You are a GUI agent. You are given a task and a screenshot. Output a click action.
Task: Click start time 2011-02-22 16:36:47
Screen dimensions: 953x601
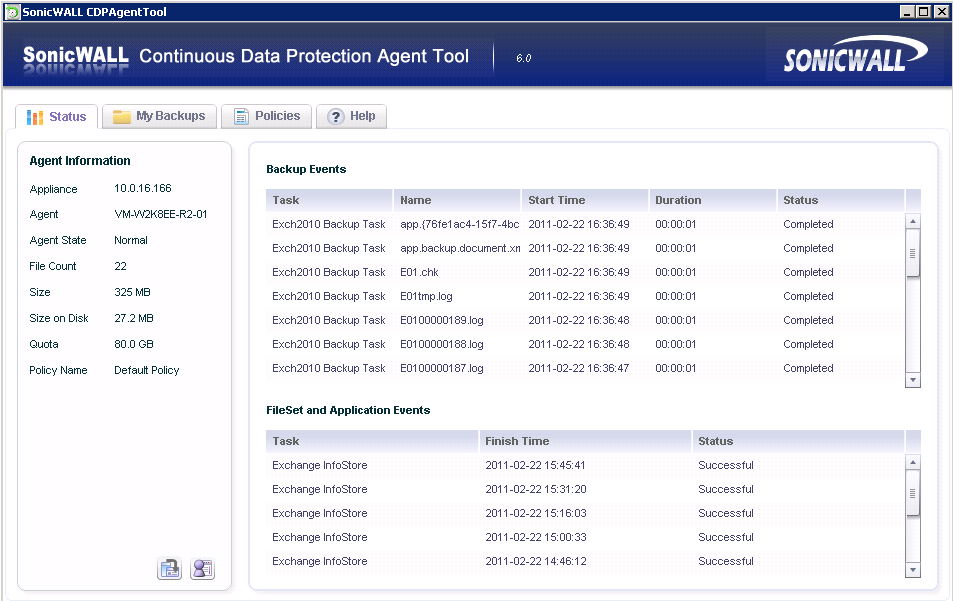click(x=579, y=368)
